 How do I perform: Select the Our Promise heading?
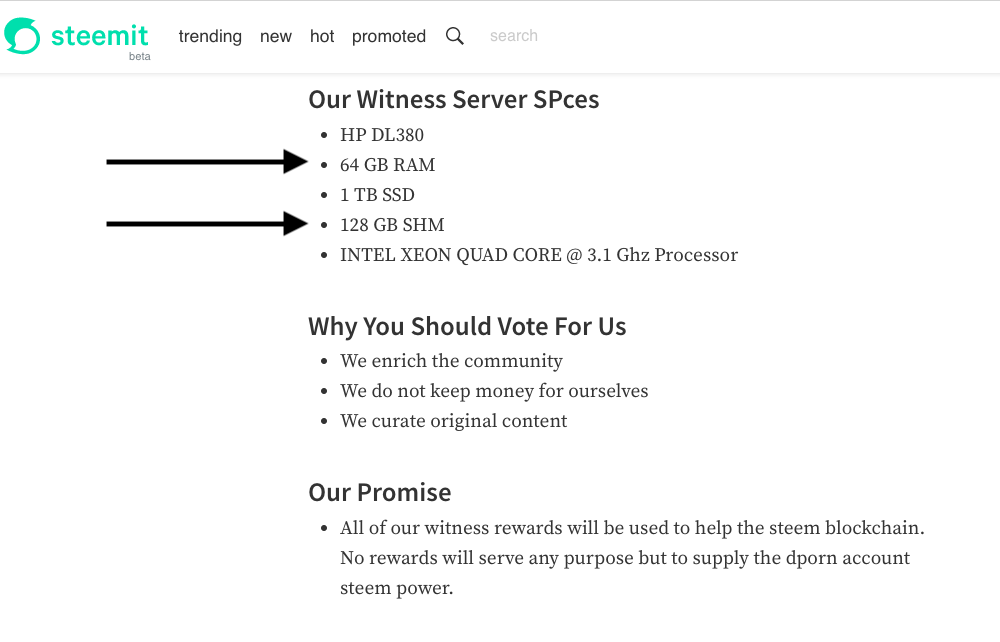379,492
